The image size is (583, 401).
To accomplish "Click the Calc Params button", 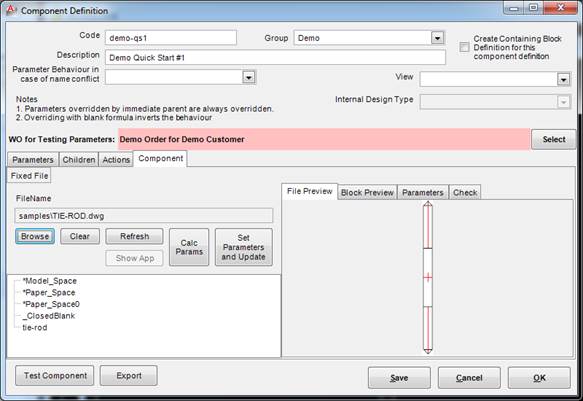I will tap(189, 247).
